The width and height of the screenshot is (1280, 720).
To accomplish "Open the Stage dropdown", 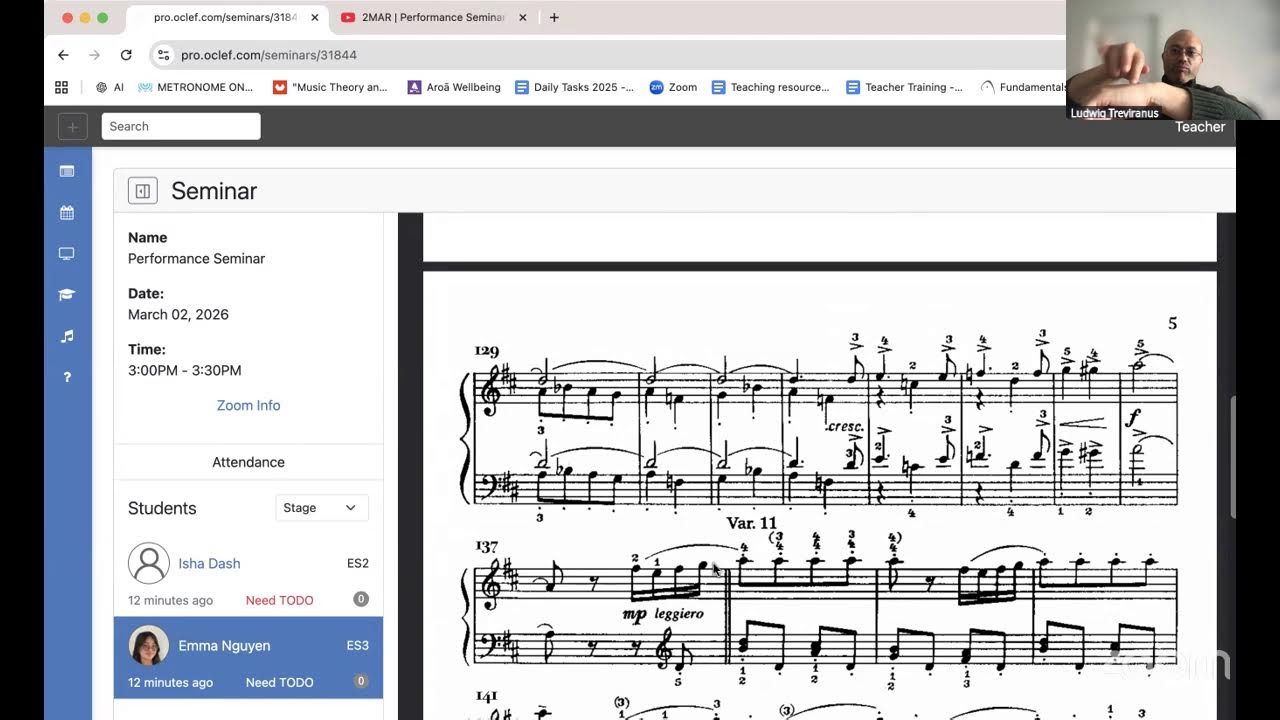I will [x=322, y=508].
